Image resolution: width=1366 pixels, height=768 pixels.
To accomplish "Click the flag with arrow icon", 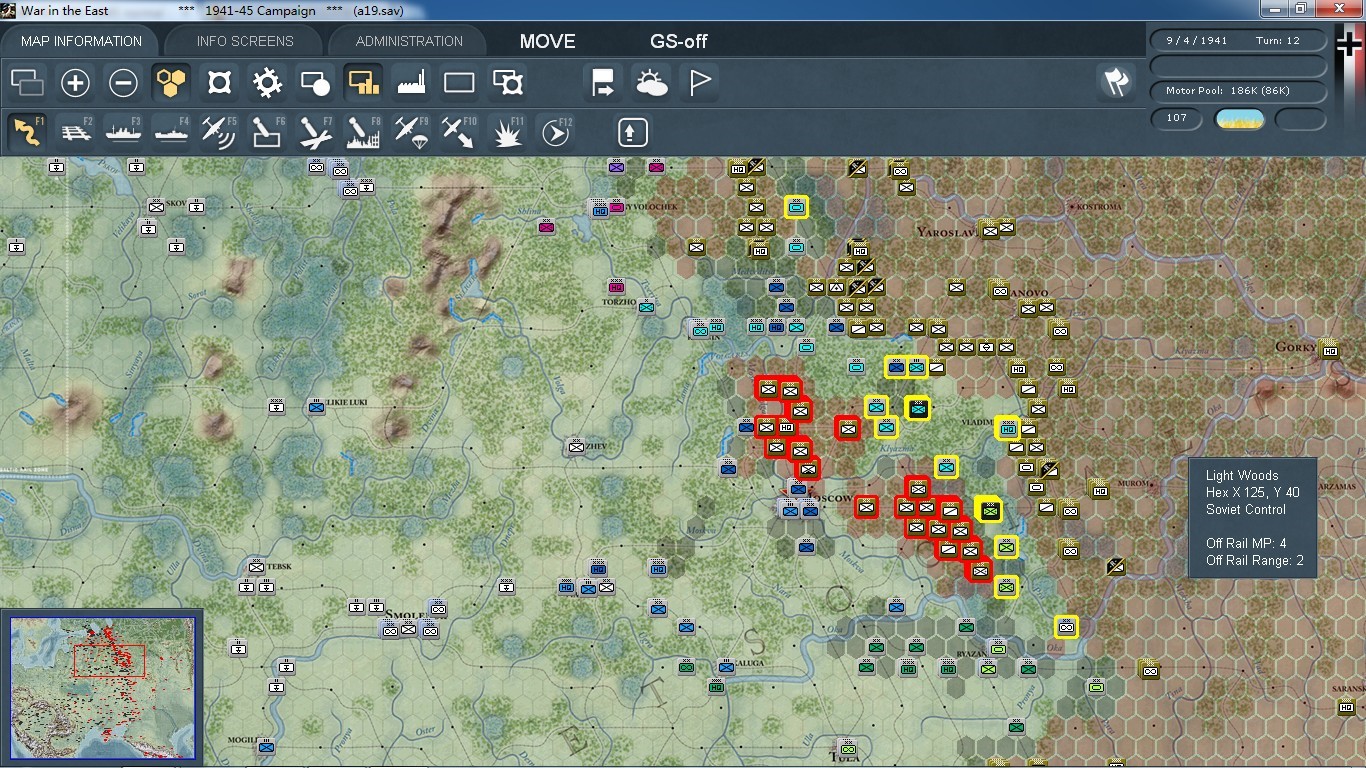I will point(603,83).
